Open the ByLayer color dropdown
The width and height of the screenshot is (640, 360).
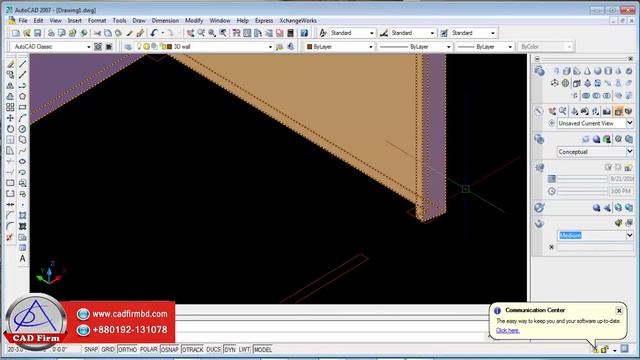coord(371,47)
